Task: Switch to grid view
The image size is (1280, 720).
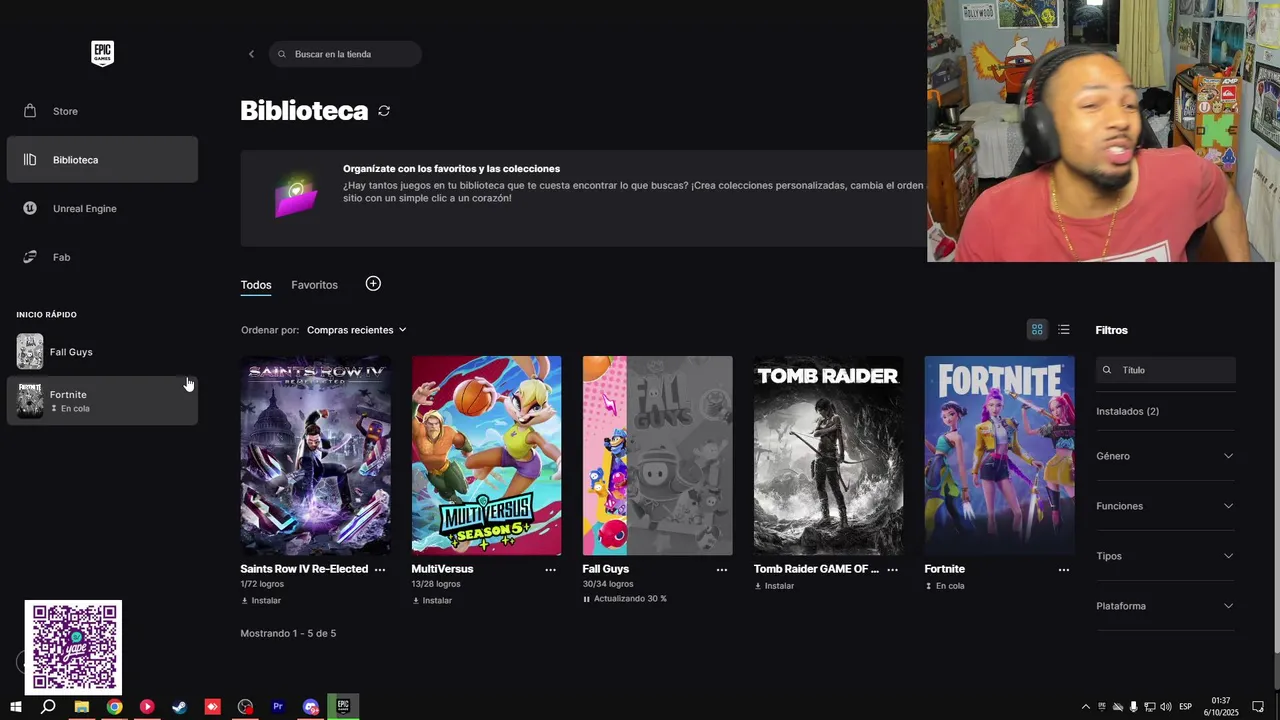Action: (x=1037, y=330)
